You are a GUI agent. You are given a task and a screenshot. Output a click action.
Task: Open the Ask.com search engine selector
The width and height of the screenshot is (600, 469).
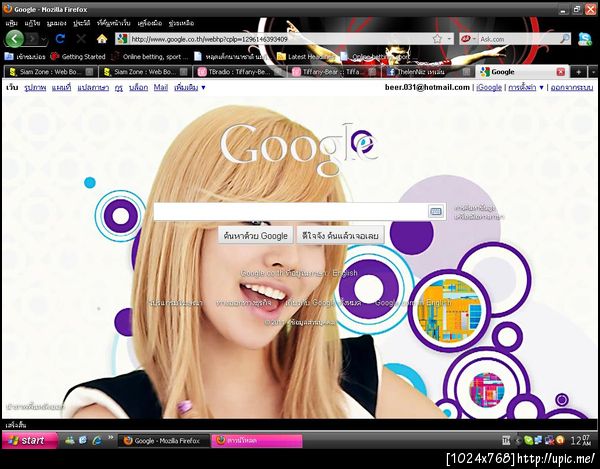[468, 39]
